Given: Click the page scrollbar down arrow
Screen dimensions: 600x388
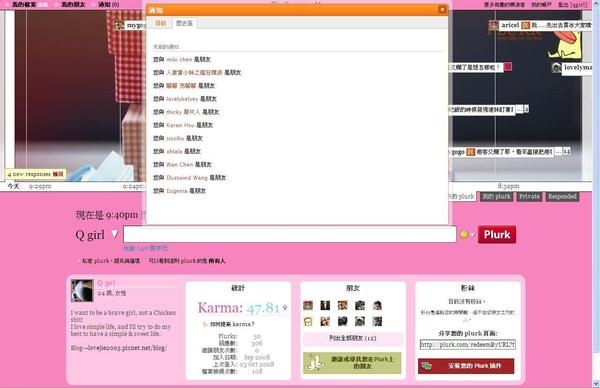Looking at the screenshot, I should (596, 384).
